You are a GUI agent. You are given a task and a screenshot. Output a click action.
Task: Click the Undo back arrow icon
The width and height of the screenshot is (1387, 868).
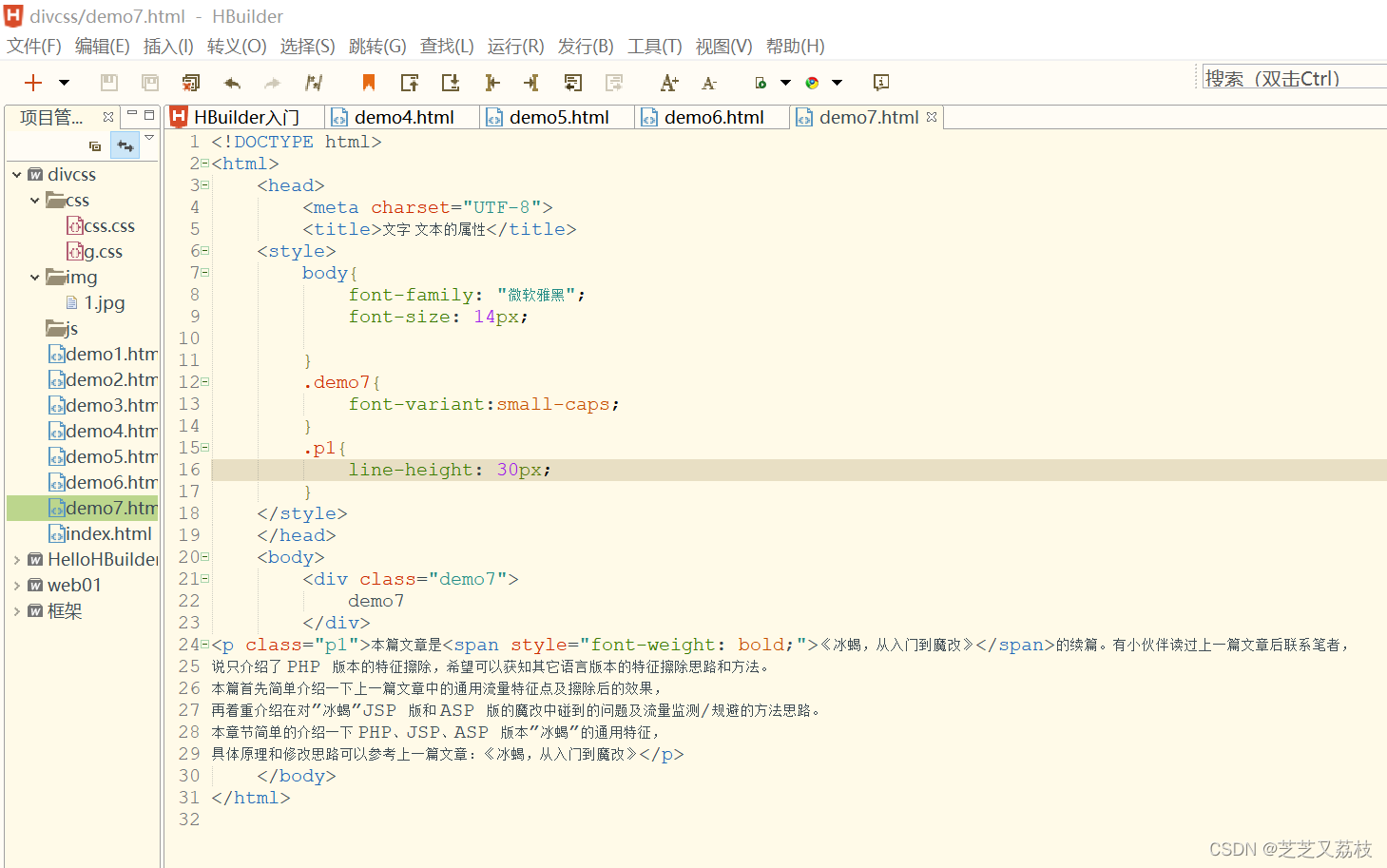click(232, 83)
